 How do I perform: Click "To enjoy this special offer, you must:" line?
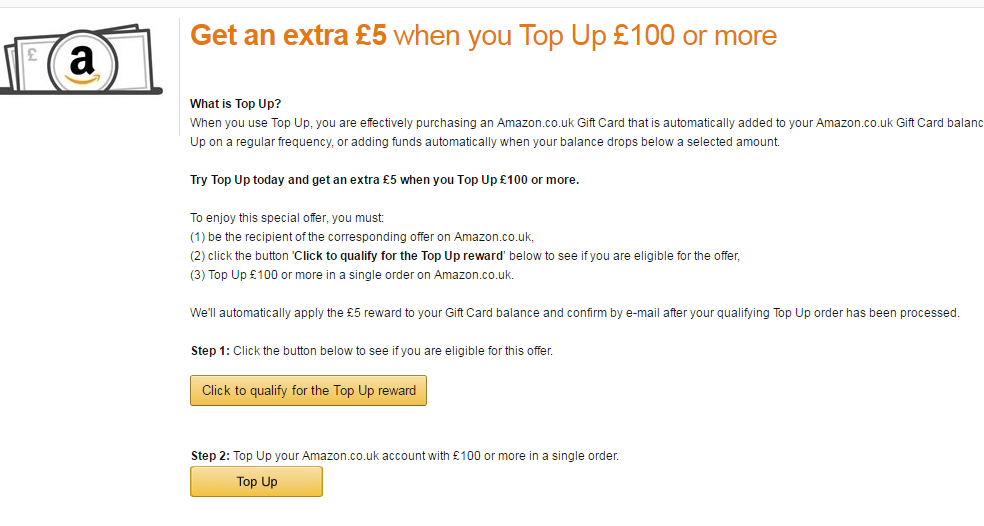pos(287,218)
